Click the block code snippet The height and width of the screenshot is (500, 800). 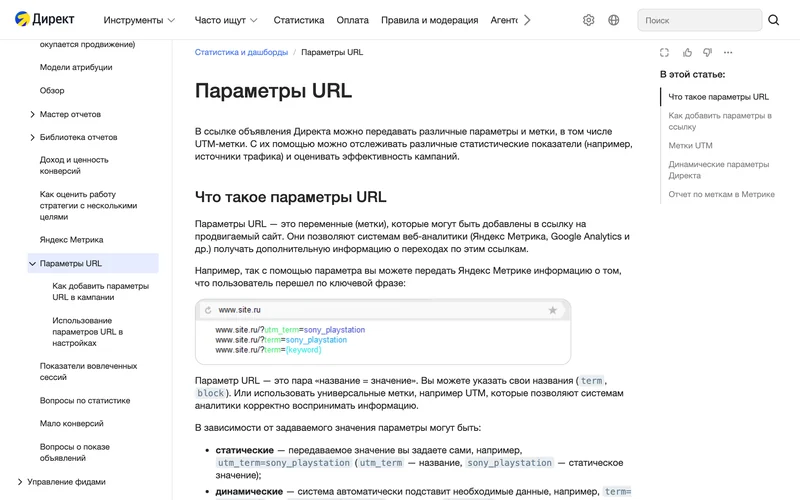point(211,393)
